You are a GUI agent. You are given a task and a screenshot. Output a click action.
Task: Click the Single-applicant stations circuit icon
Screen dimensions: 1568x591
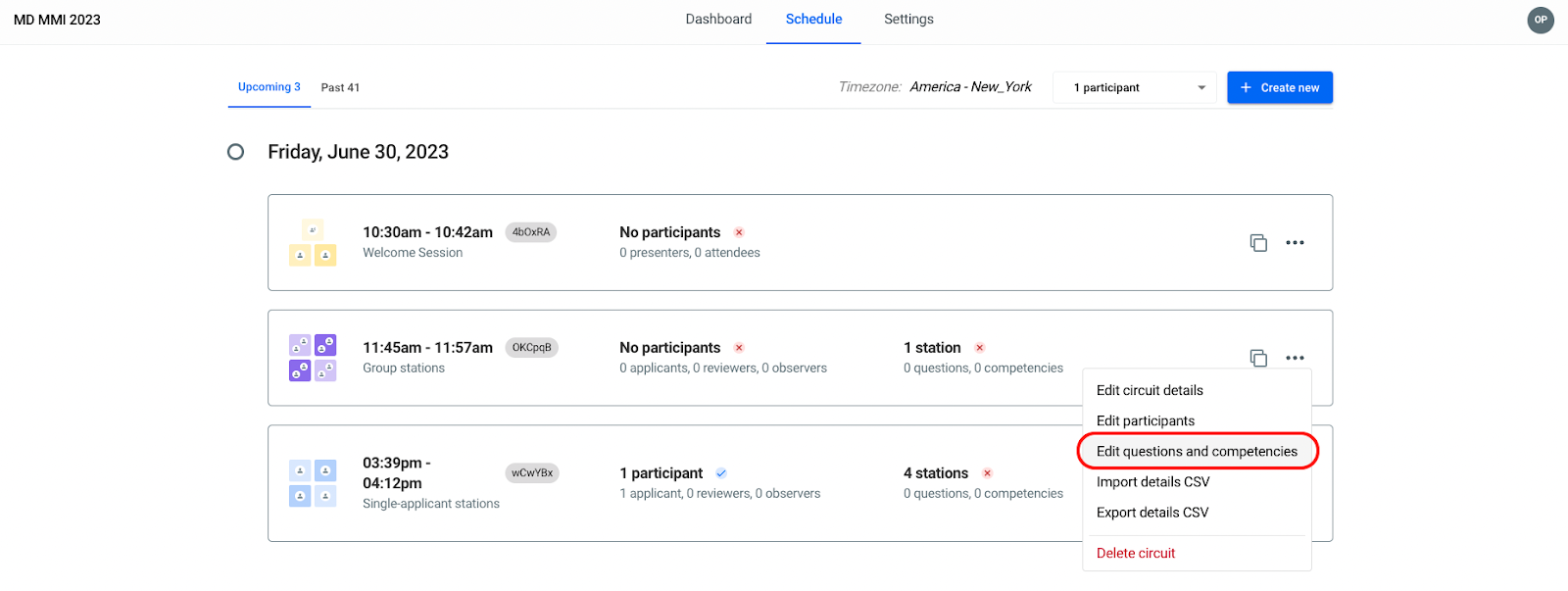coord(313,483)
